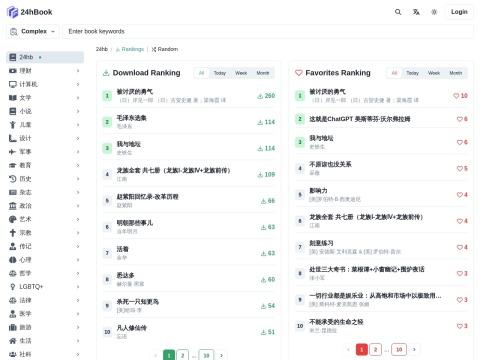Viewport: 480px width, 360px height.
Task: Click the 政治 landmark building icon
Action: (13, 206)
